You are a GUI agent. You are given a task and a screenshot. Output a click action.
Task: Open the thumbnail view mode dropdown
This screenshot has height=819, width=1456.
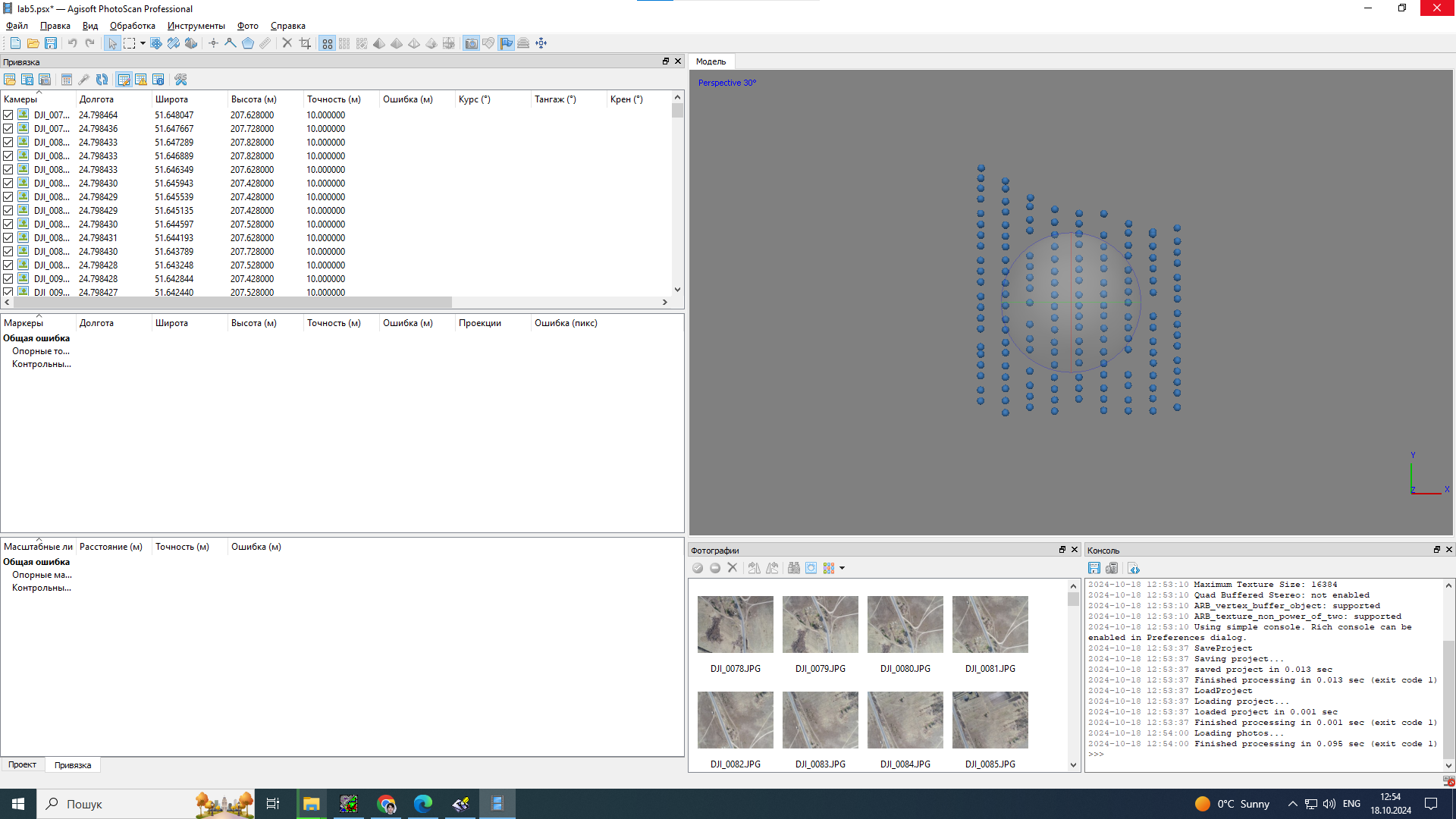click(x=842, y=568)
